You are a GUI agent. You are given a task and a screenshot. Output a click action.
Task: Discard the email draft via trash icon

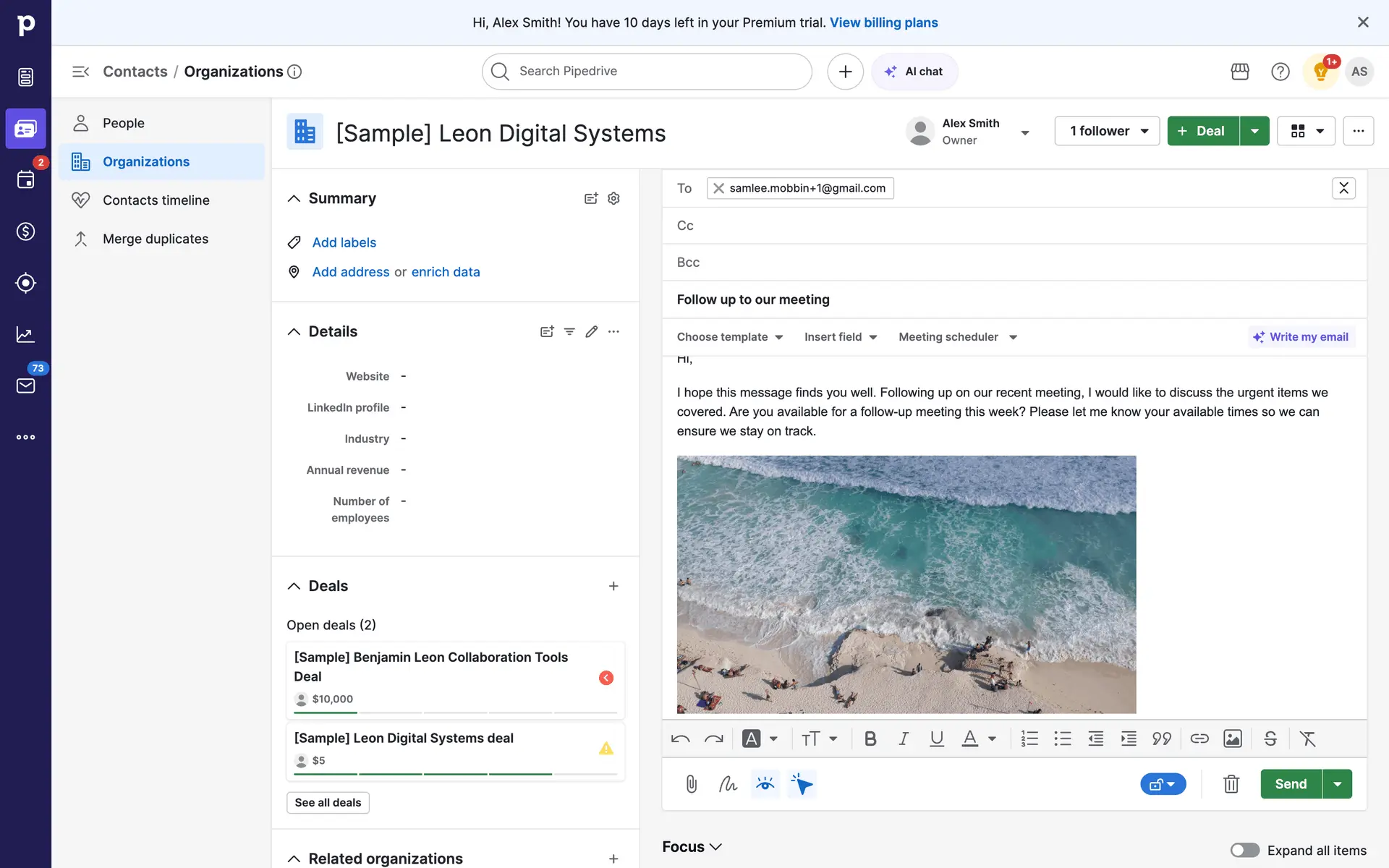(x=1231, y=784)
